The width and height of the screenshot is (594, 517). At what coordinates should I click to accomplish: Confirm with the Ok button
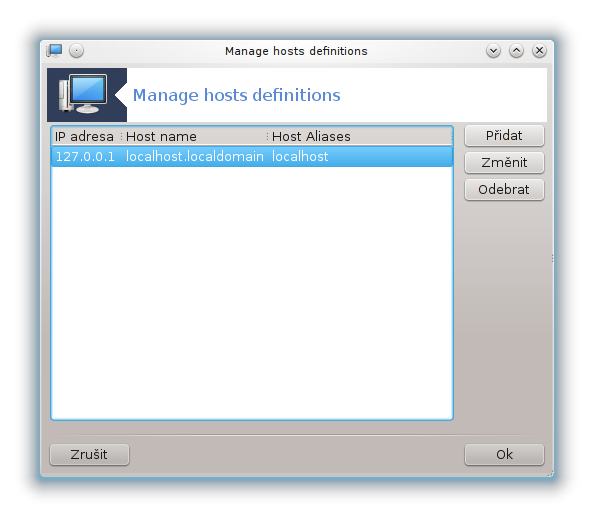click(x=504, y=455)
